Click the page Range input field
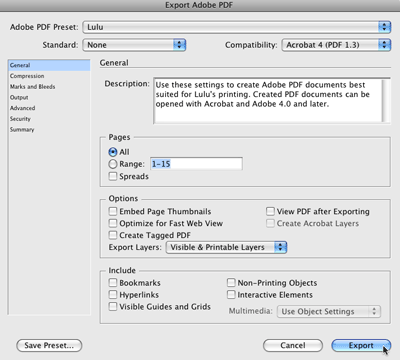The height and width of the screenshot is (360, 400). [x=196, y=164]
